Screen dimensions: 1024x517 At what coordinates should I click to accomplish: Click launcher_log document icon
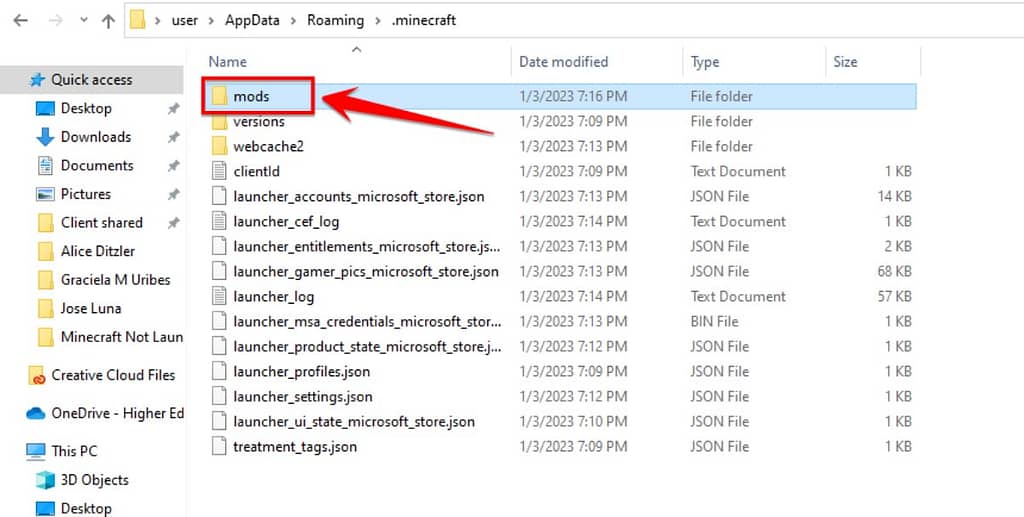click(219, 296)
